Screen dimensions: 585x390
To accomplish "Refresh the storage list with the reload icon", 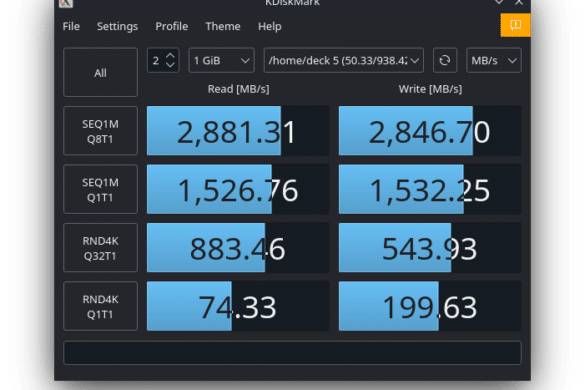I will click(445, 60).
